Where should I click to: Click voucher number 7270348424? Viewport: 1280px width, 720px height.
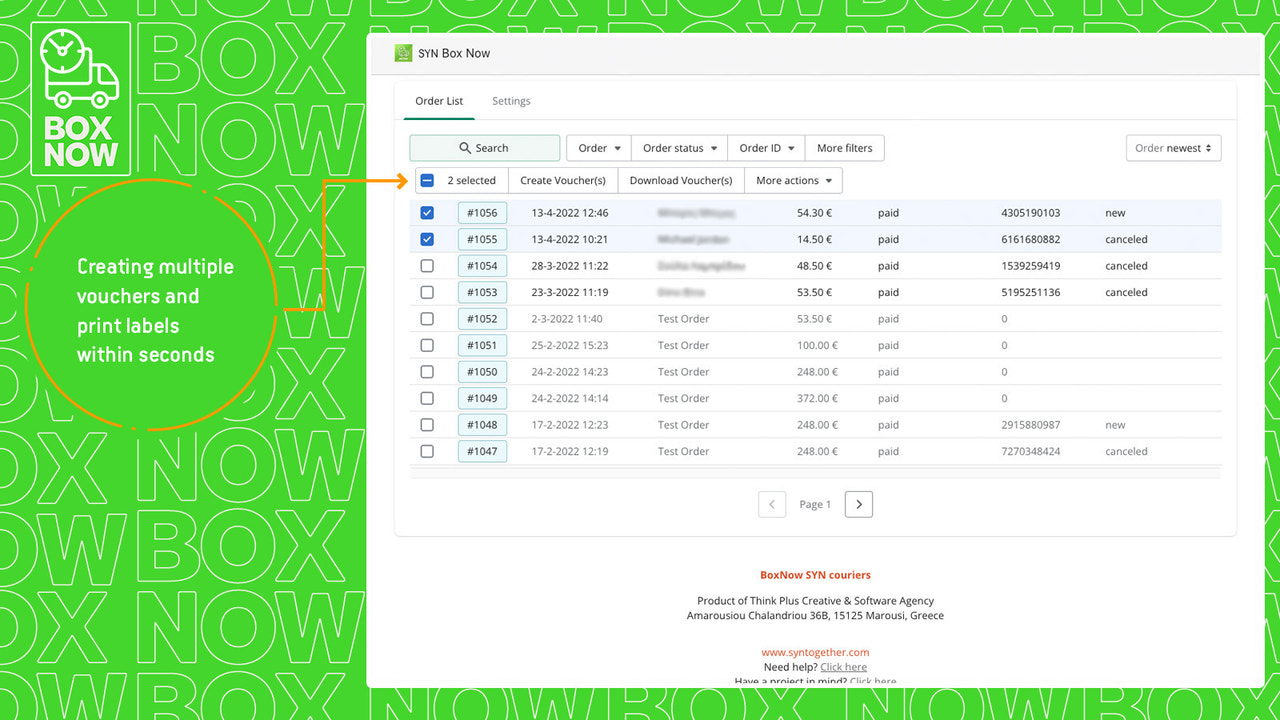point(1030,451)
